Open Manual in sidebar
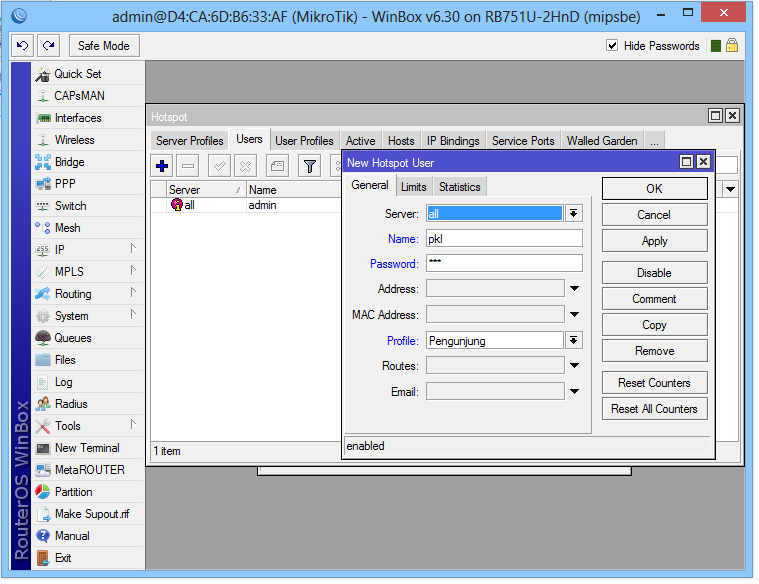759x584 pixels. (x=89, y=536)
